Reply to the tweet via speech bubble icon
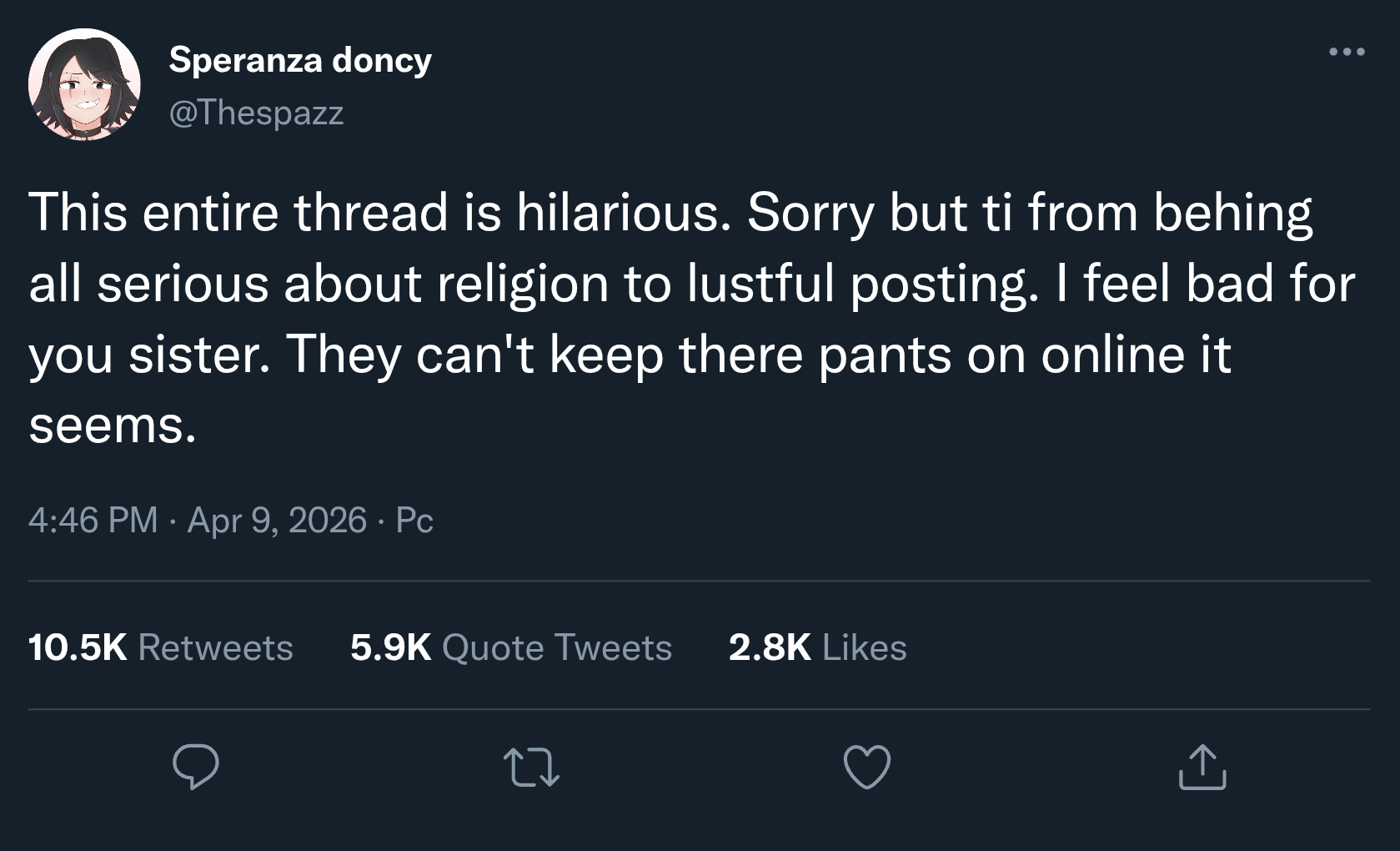 pyautogui.click(x=196, y=766)
